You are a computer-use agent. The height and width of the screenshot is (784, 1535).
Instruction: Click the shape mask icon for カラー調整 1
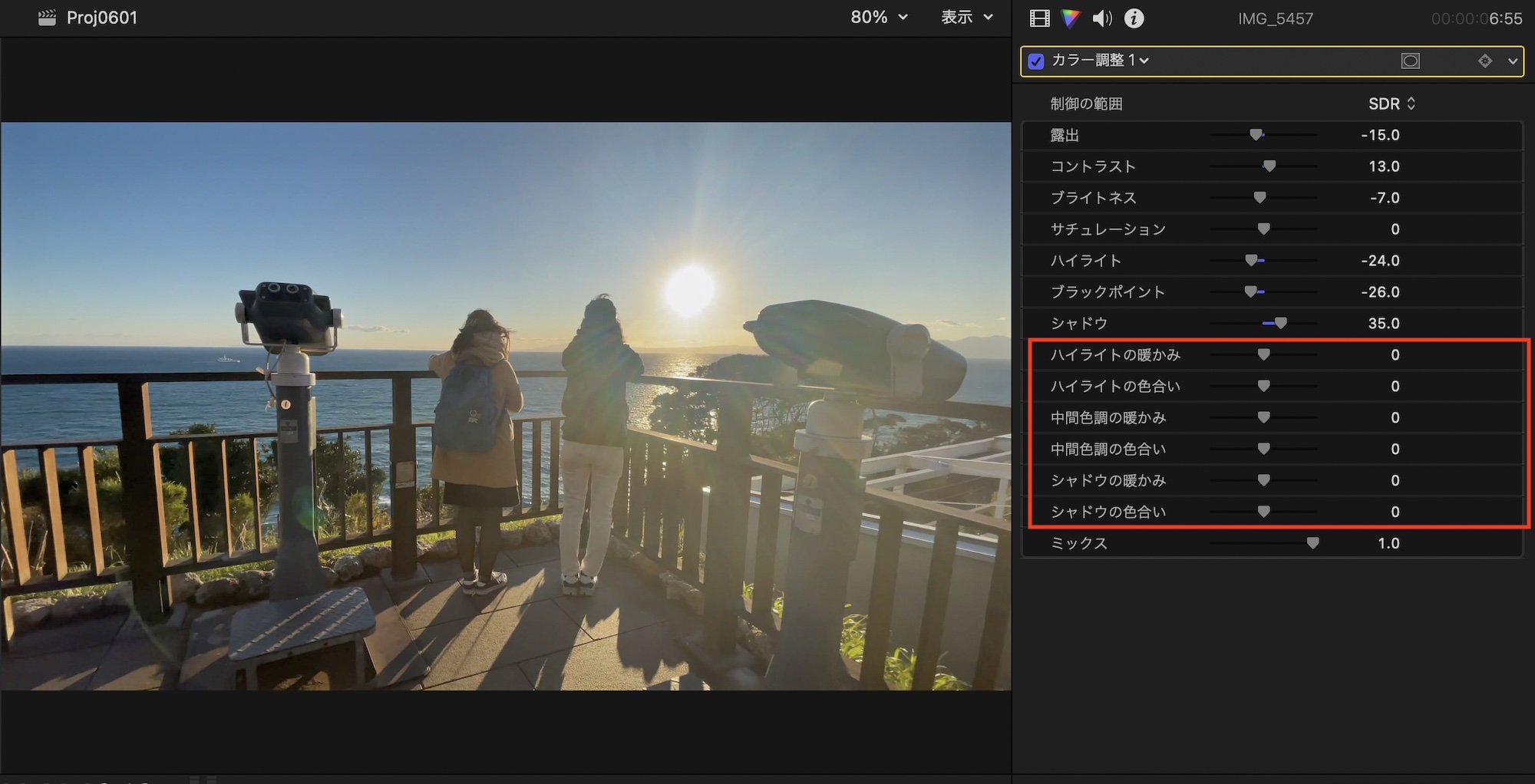(1410, 61)
